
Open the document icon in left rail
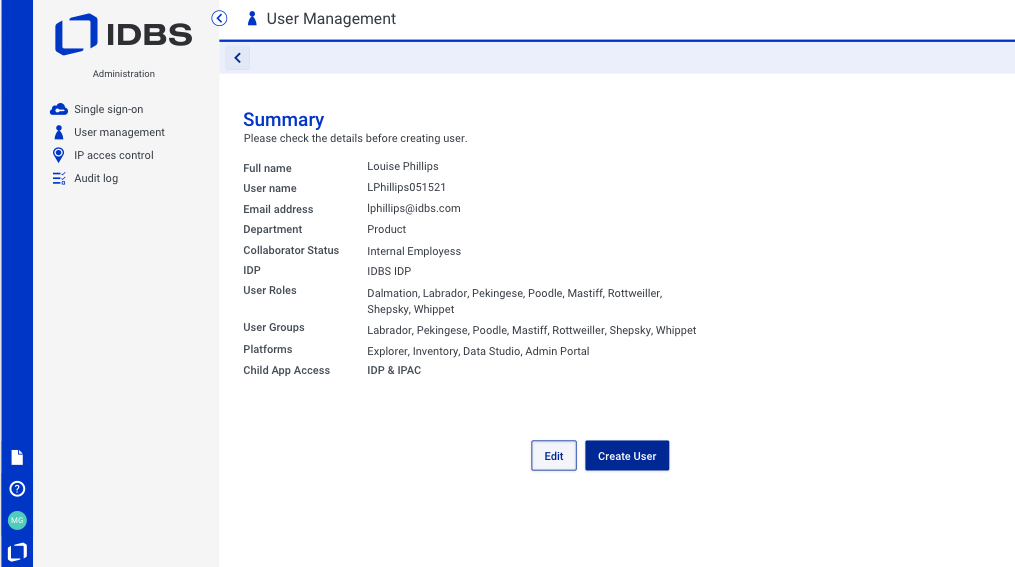tap(17, 457)
